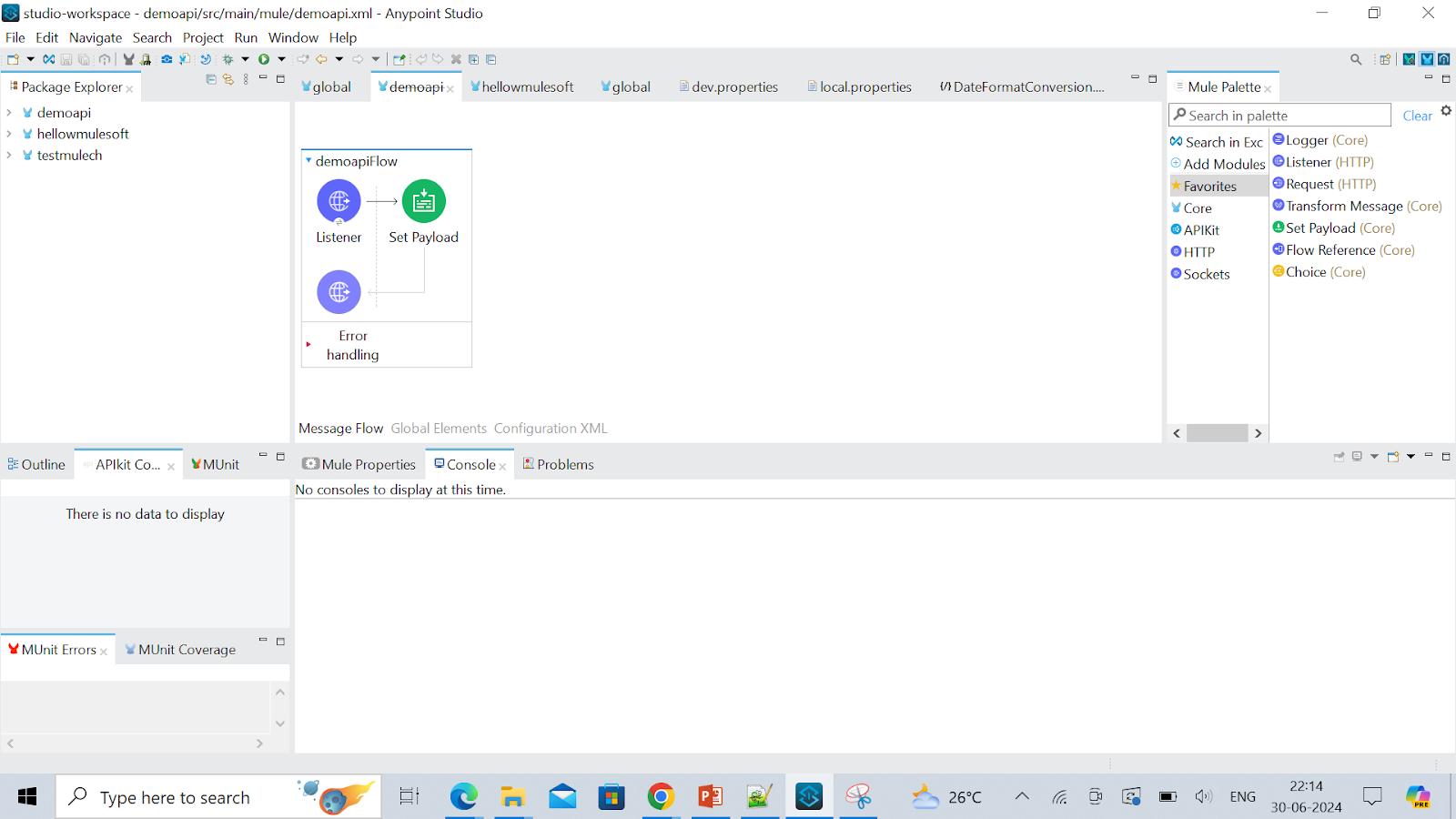
Task: Open the Problems tab
Action: coord(558,464)
